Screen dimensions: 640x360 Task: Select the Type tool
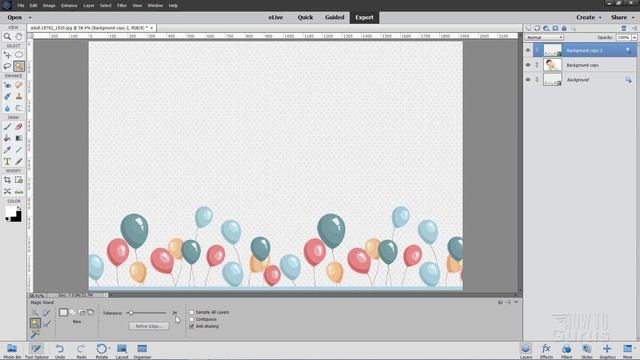tap(7, 162)
